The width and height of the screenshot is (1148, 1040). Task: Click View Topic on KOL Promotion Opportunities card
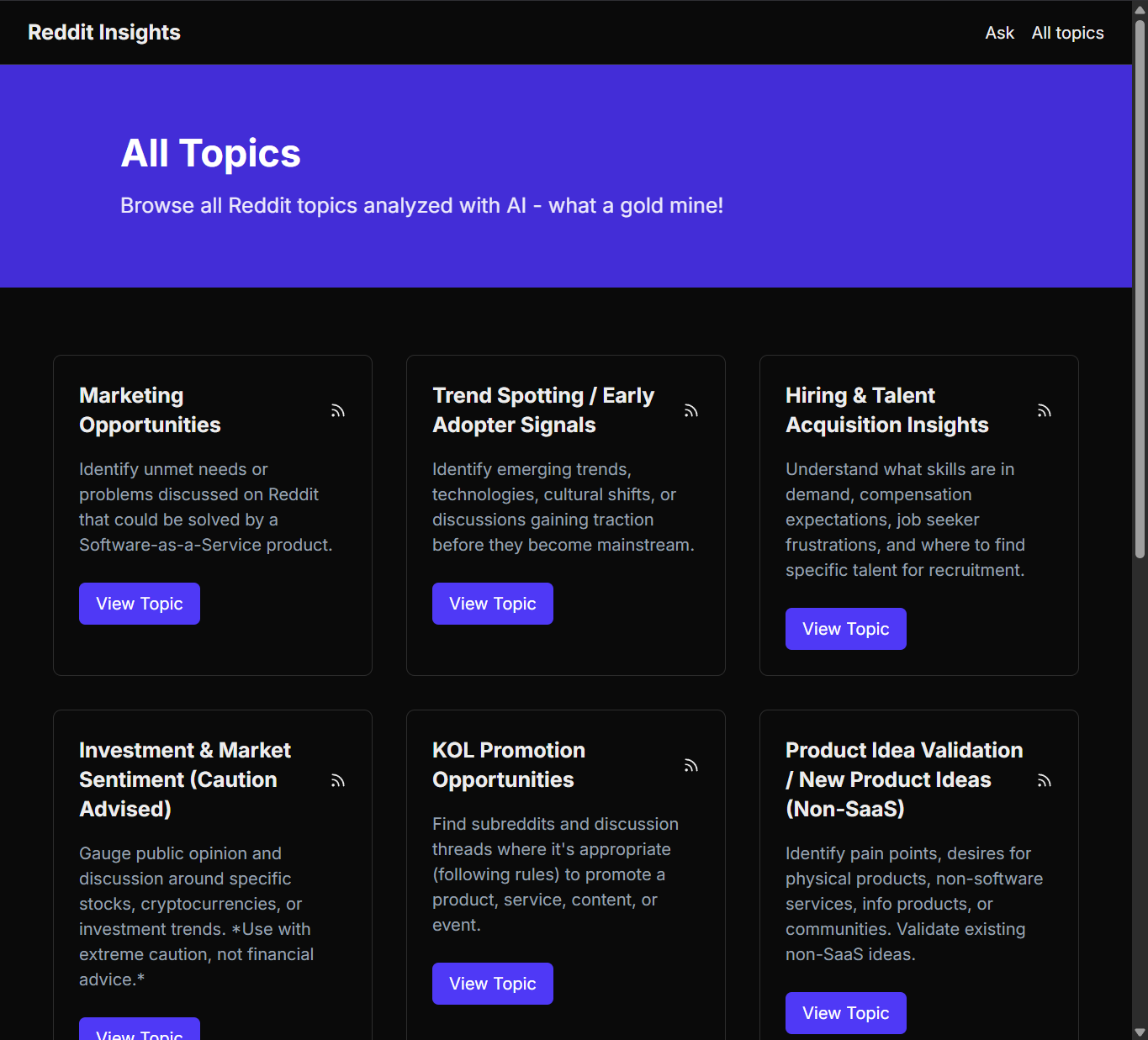(492, 983)
